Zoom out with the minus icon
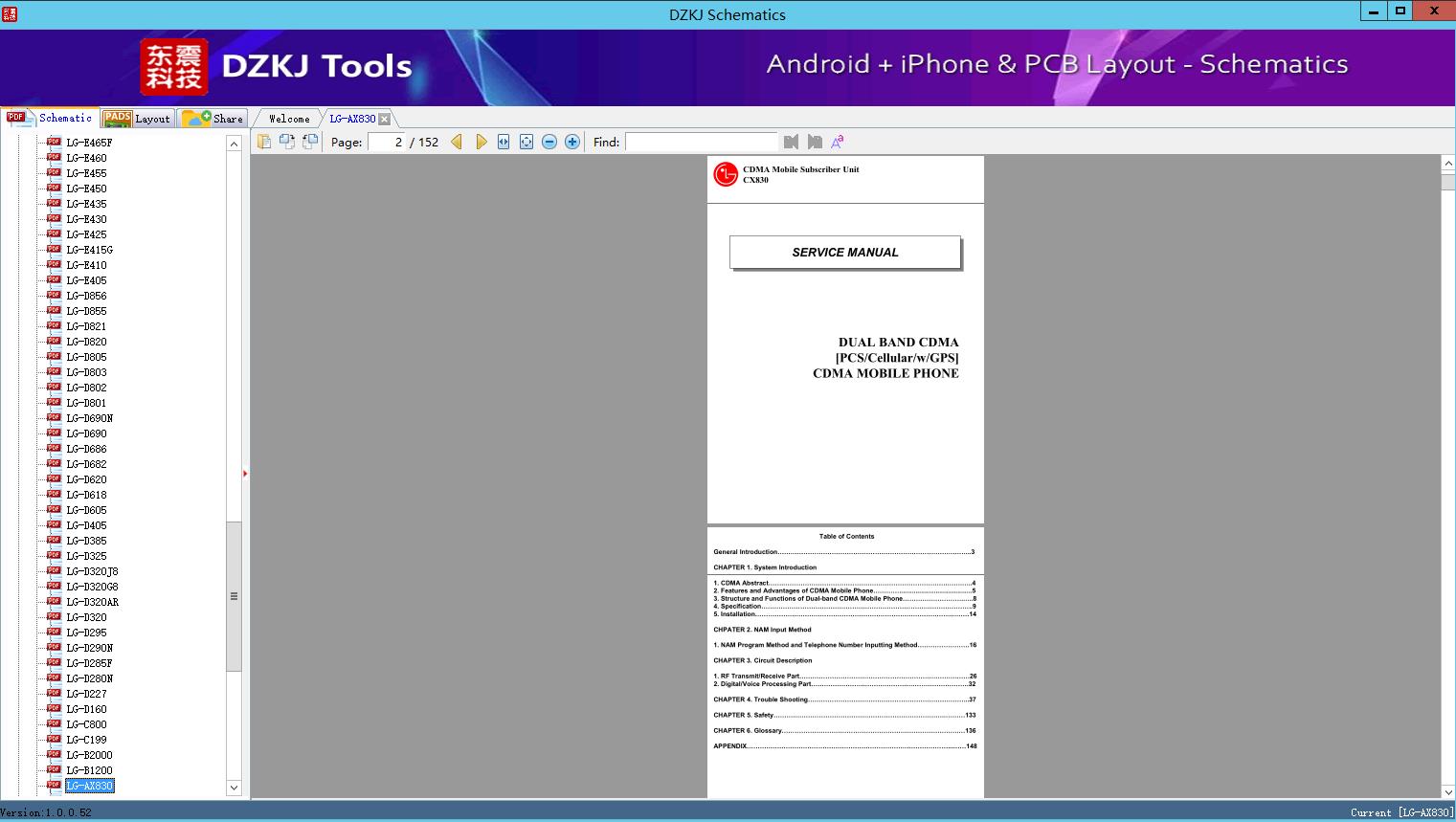The width and height of the screenshot is (1456, 822). tap(549, 142)
